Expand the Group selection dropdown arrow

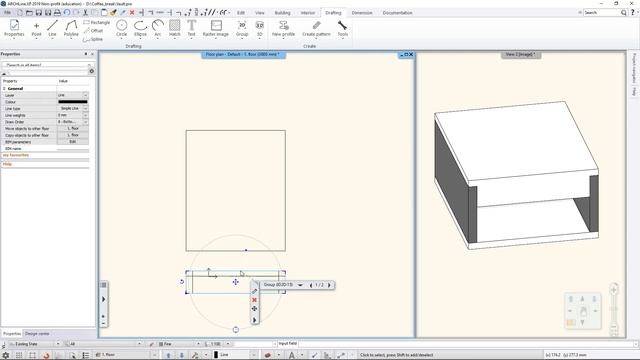(x=300, y=285)
